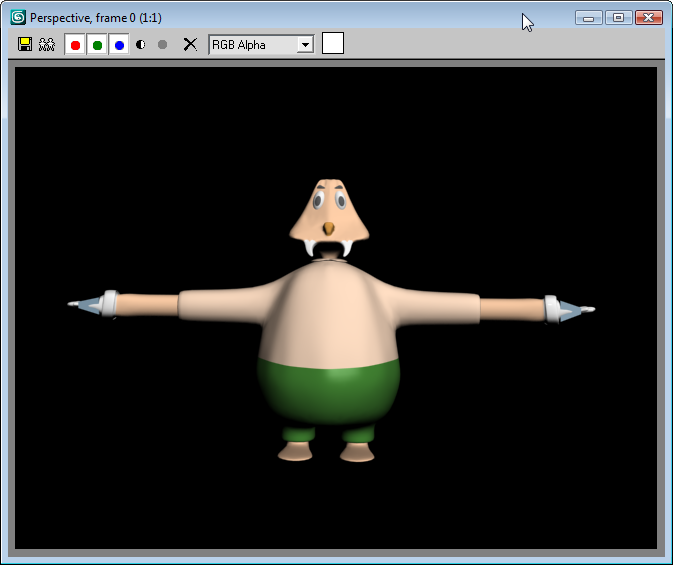The height and width of the screenshot is (565, 673).
Task: Toggle monochrome display (gray circle)
Action: point(162,45)
